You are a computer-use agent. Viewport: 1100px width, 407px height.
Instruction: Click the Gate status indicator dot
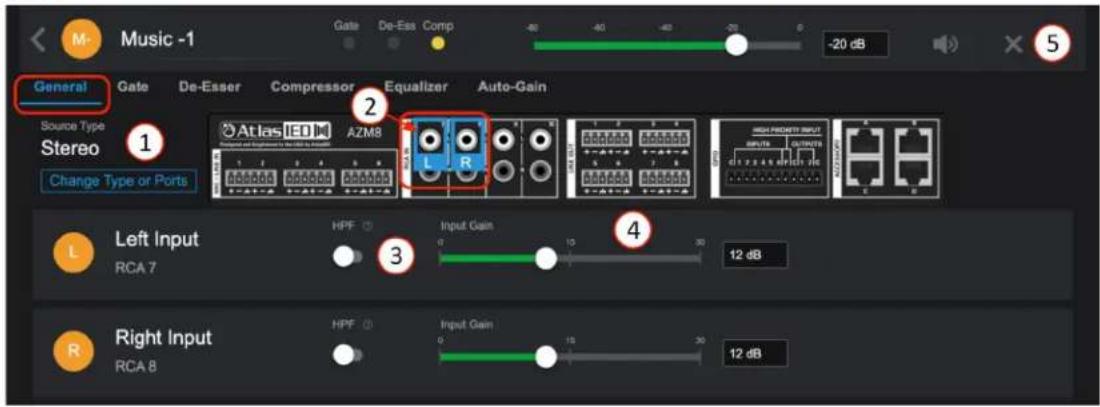pos(349,44)
